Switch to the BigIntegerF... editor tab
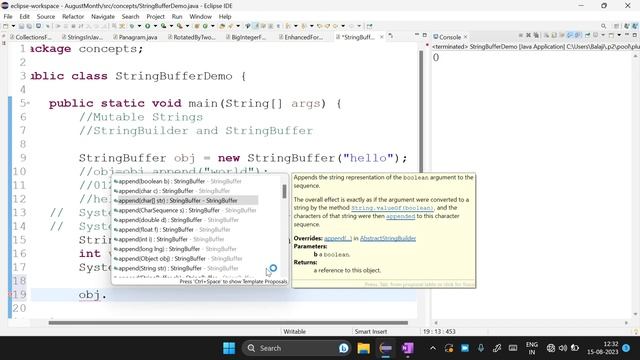The image size is (640, 360). pyautogui.click(x=247, y=37)
